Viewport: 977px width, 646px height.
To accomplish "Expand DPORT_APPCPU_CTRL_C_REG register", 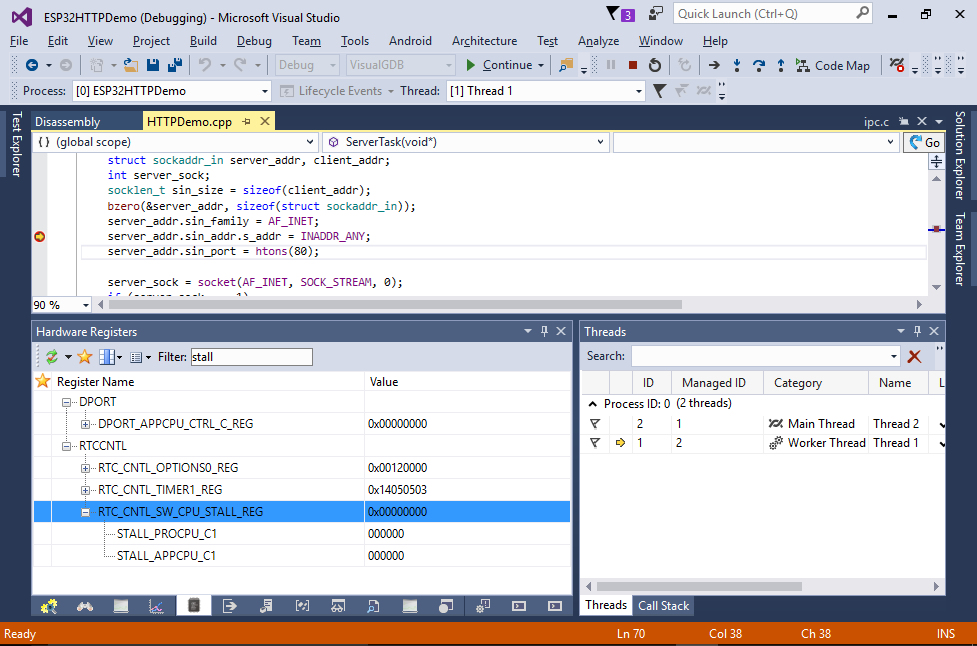I will coord(85,424).
